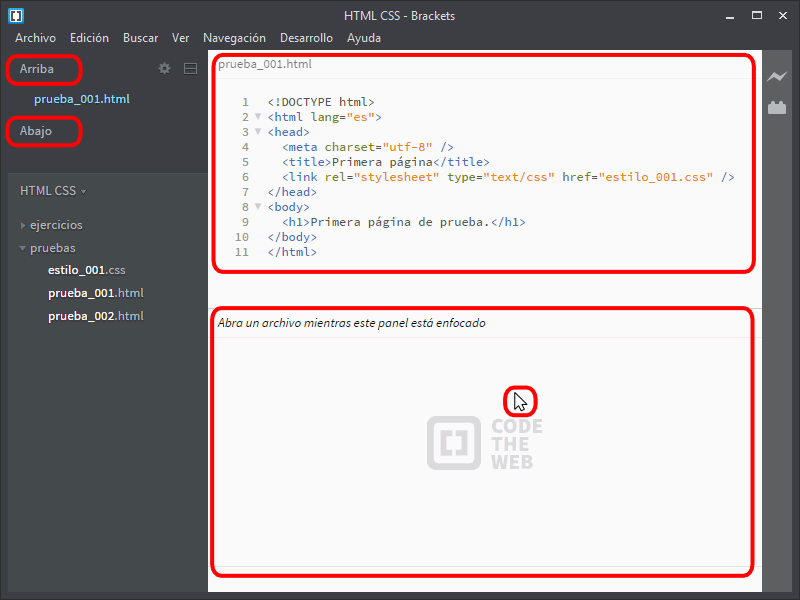Open the Buscar menu
Viewport: 800px width, 600px height.
(x=140, y=38)
